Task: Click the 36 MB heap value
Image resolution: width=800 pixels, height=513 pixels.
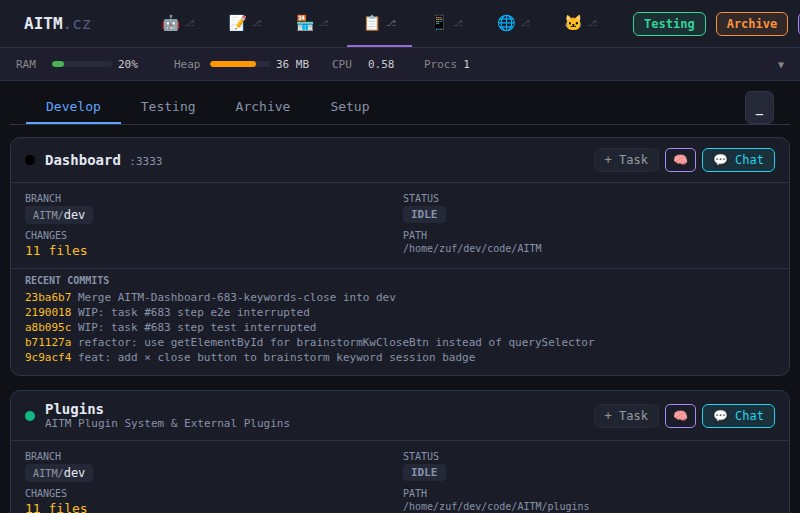Action: click(x=292, y=64)
